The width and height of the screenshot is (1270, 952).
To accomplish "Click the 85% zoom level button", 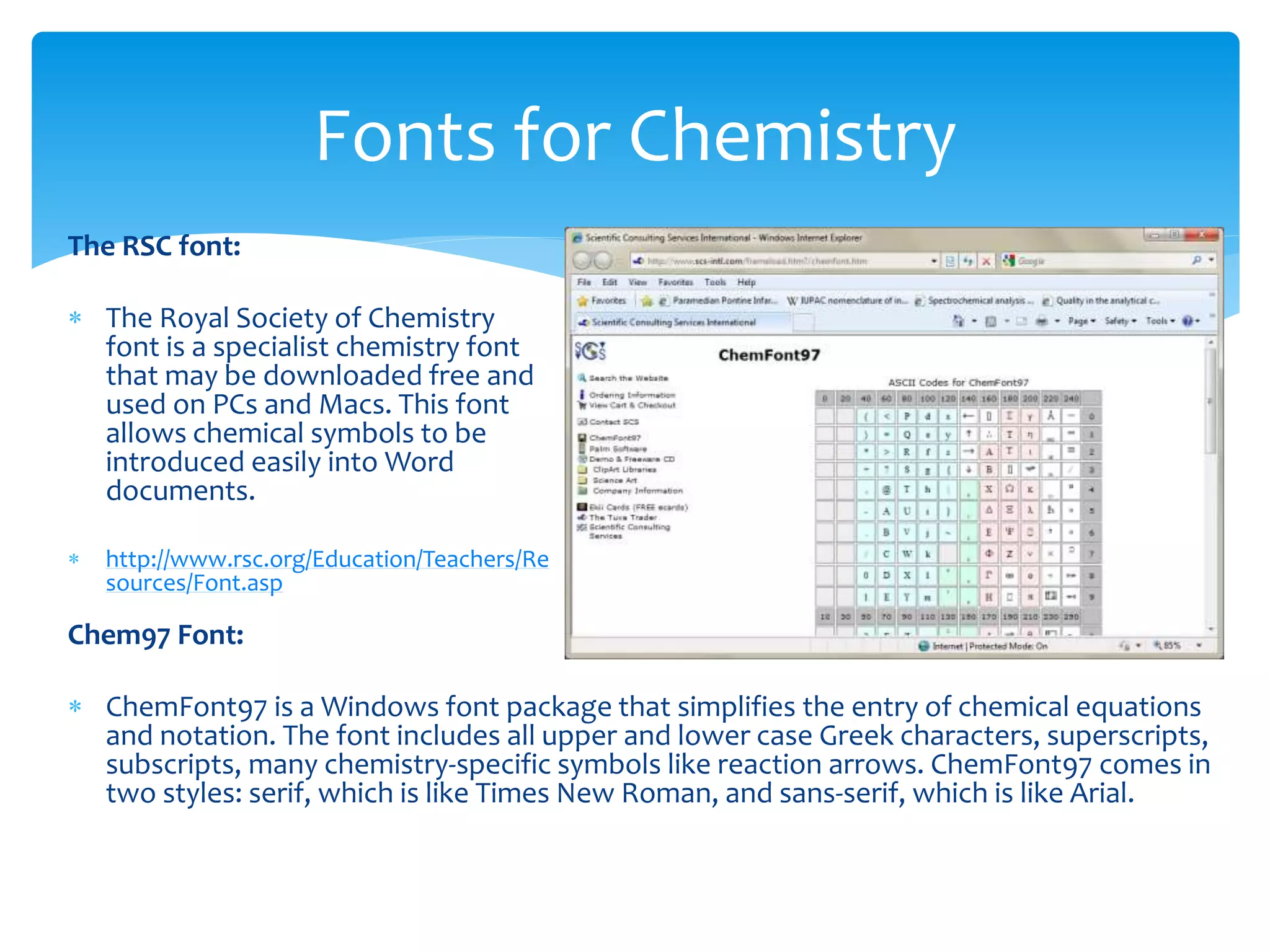I will tap(1167, 646).
